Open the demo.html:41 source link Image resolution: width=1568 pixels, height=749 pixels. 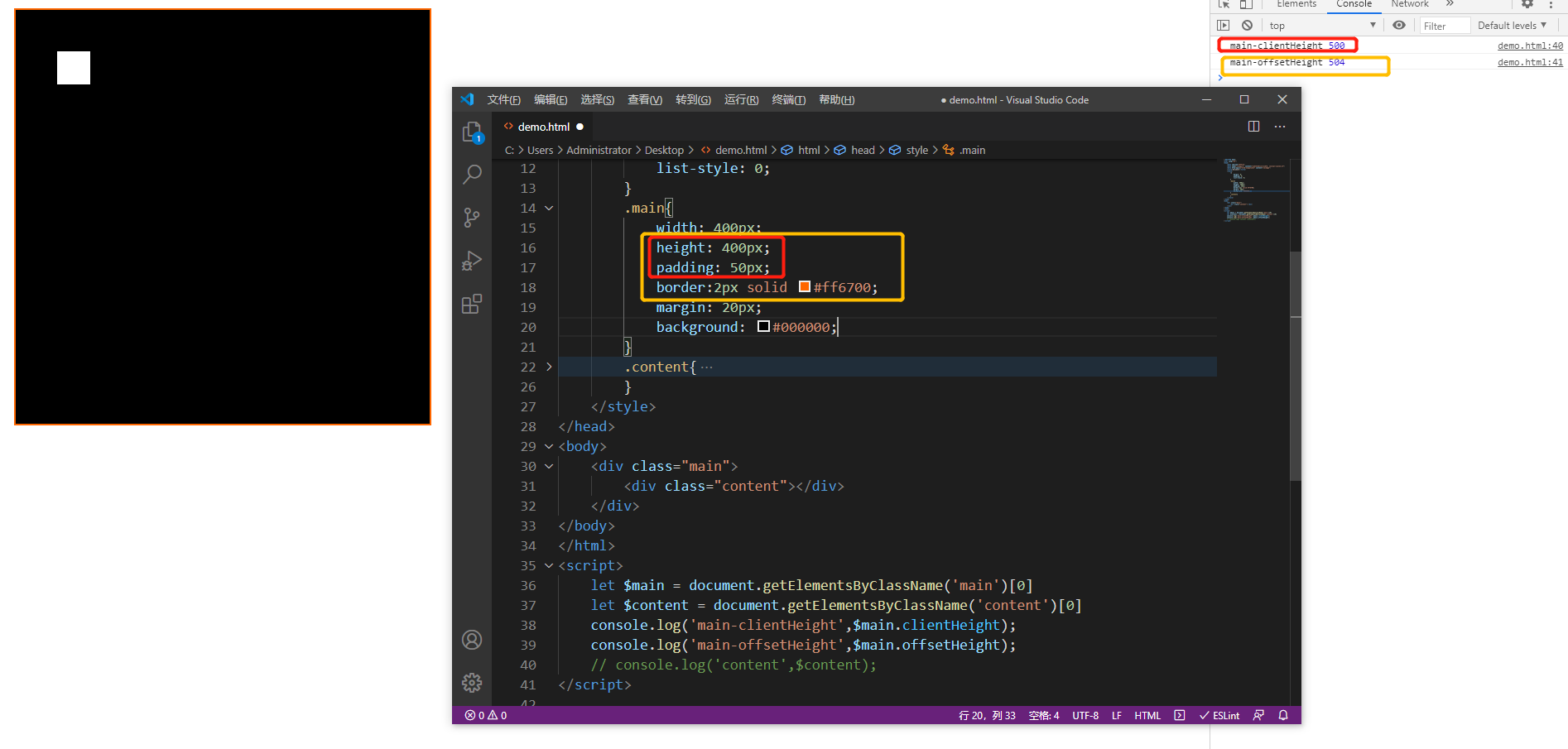[1530, 62]
